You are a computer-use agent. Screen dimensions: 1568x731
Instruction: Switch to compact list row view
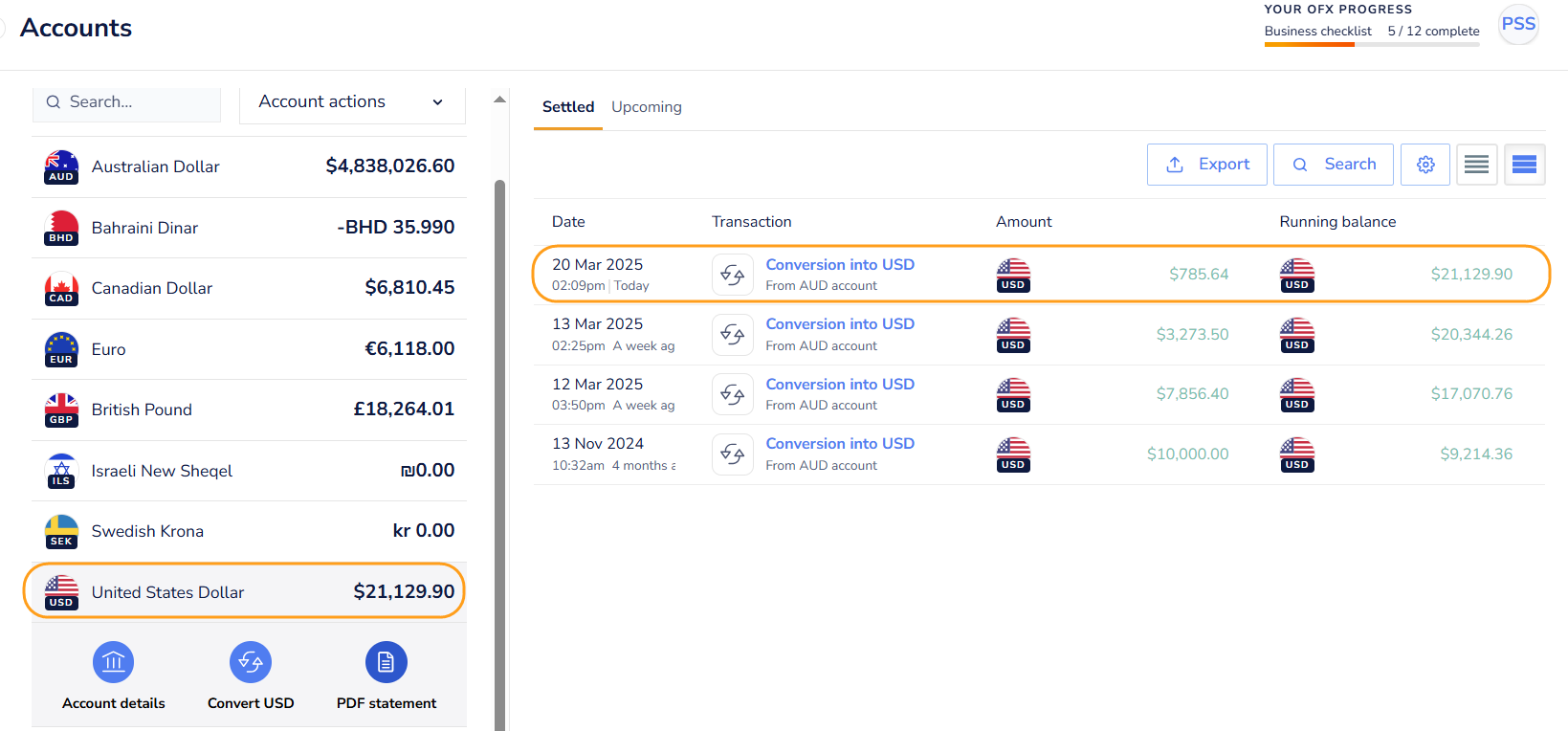point(1477,165)
